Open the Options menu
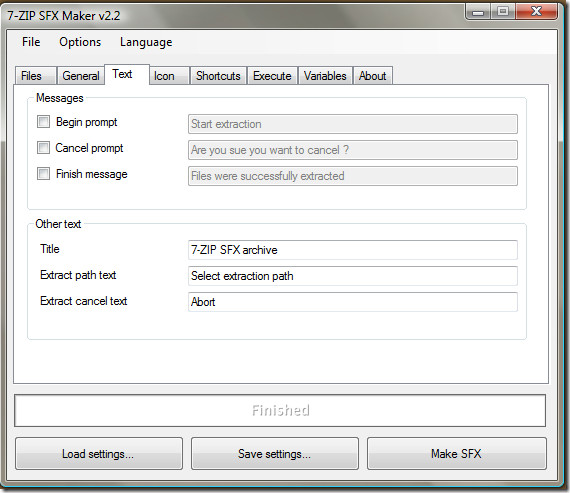570x493 pixels. [80, 42]
